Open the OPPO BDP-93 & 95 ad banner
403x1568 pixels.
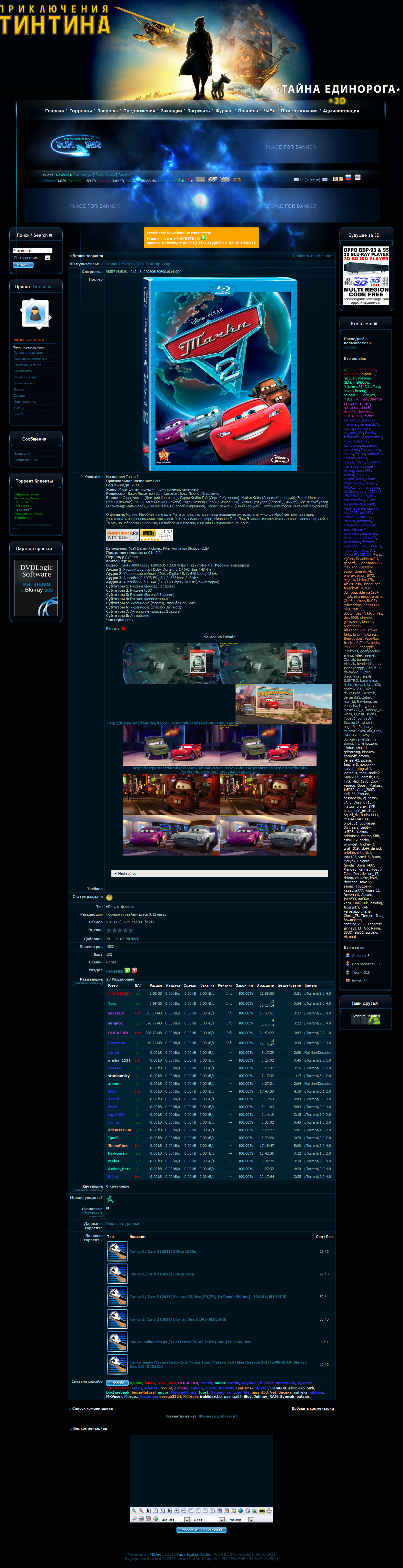coord(366,275)
